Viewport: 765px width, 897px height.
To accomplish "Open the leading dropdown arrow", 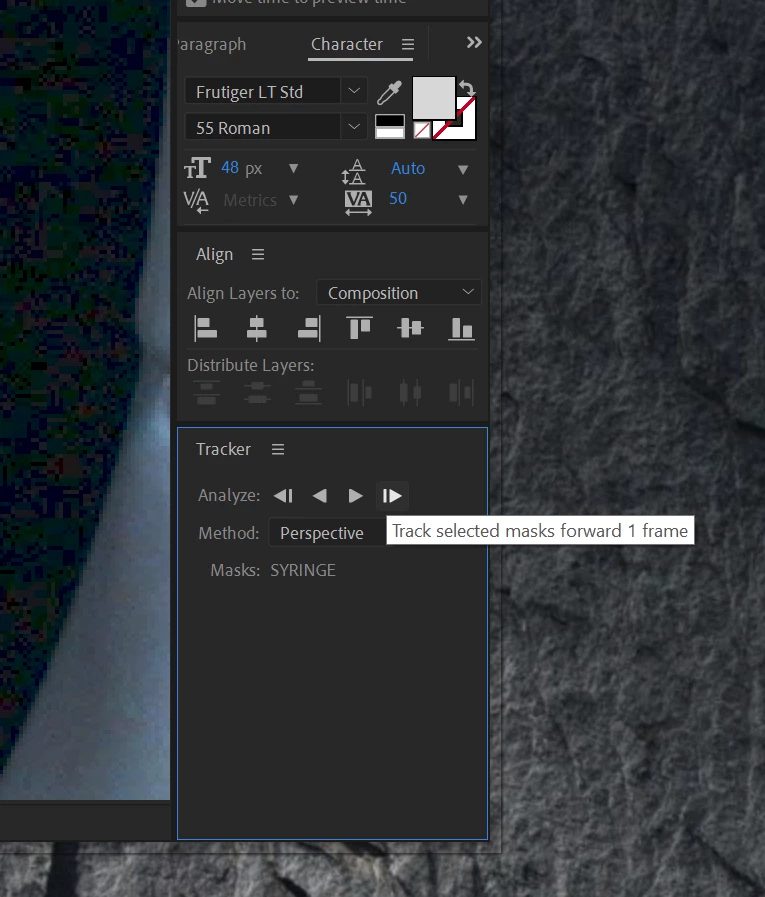I will point(463,169).
